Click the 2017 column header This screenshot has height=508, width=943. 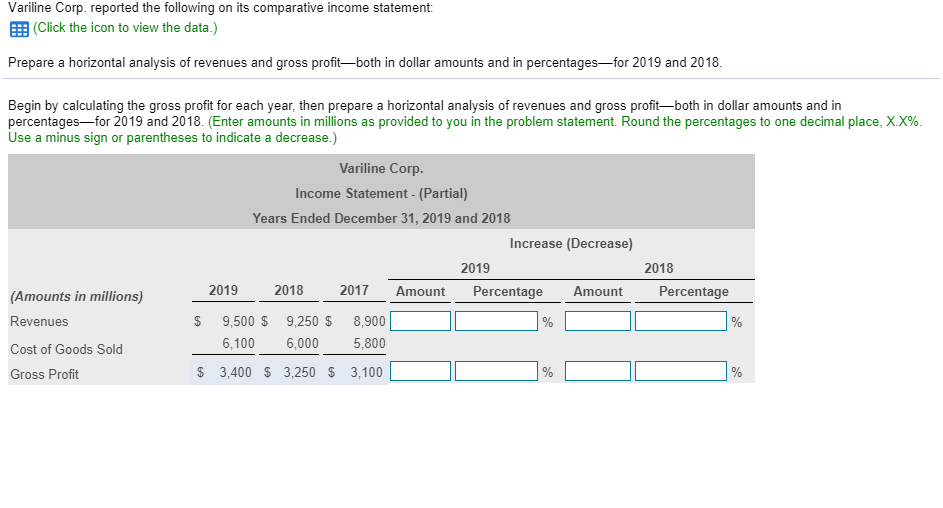tap(354, 290)
